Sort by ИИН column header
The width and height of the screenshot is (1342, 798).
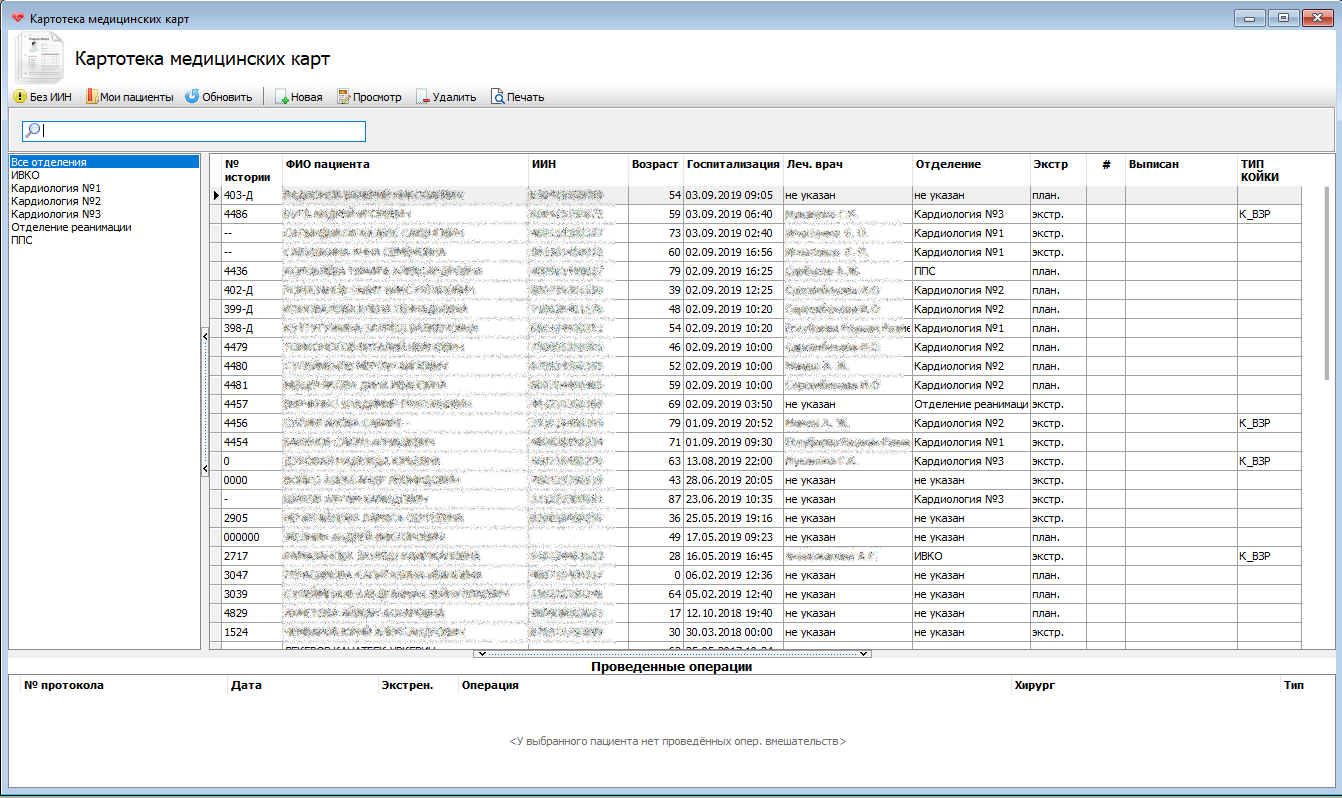click(x=579, y=170)
